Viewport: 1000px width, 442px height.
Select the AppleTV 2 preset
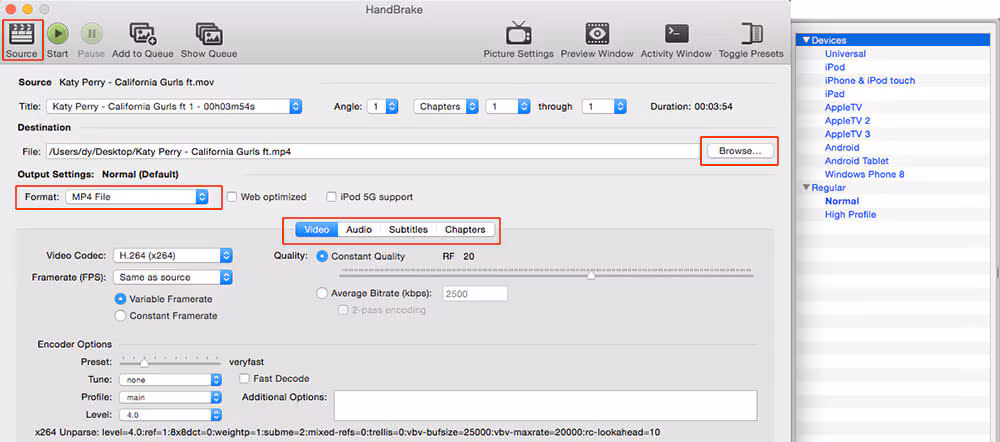click(x=848, y=121)
